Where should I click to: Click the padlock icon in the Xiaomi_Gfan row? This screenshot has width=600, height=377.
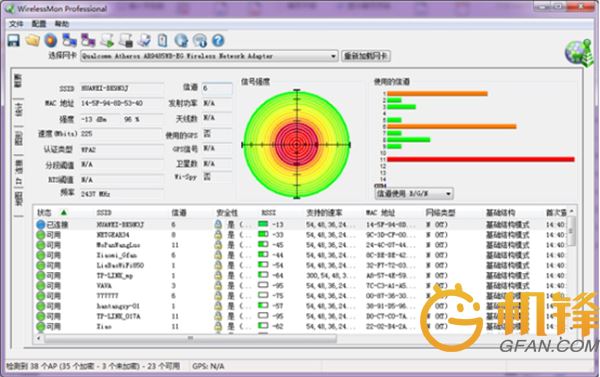[218, 255]
